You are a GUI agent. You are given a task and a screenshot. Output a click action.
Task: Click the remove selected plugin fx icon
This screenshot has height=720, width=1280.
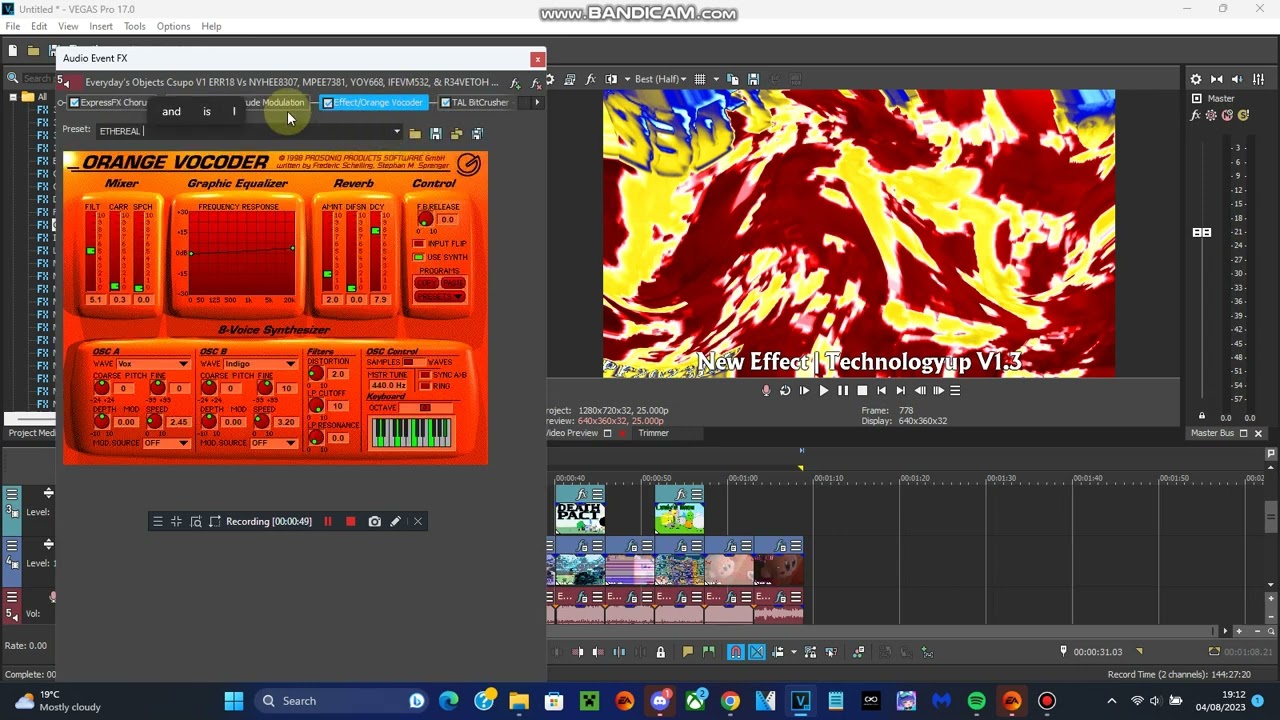(536, 83)
